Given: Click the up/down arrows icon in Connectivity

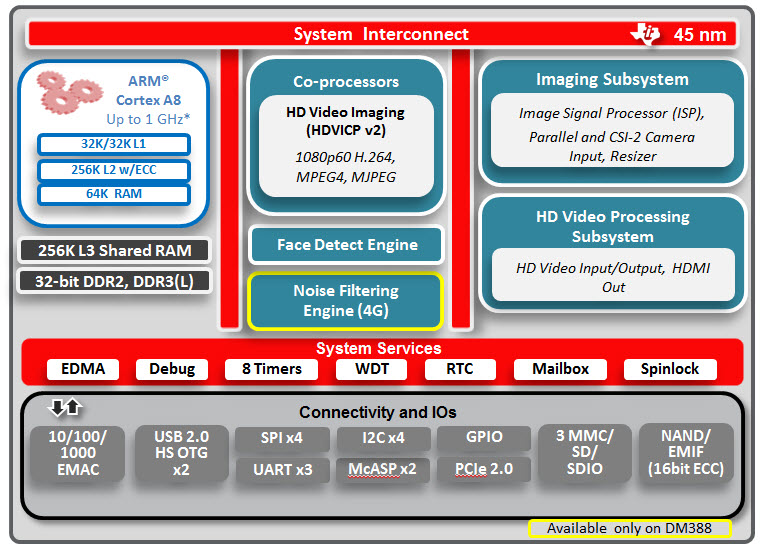Looking at the screenshot, I should point(65,408).
